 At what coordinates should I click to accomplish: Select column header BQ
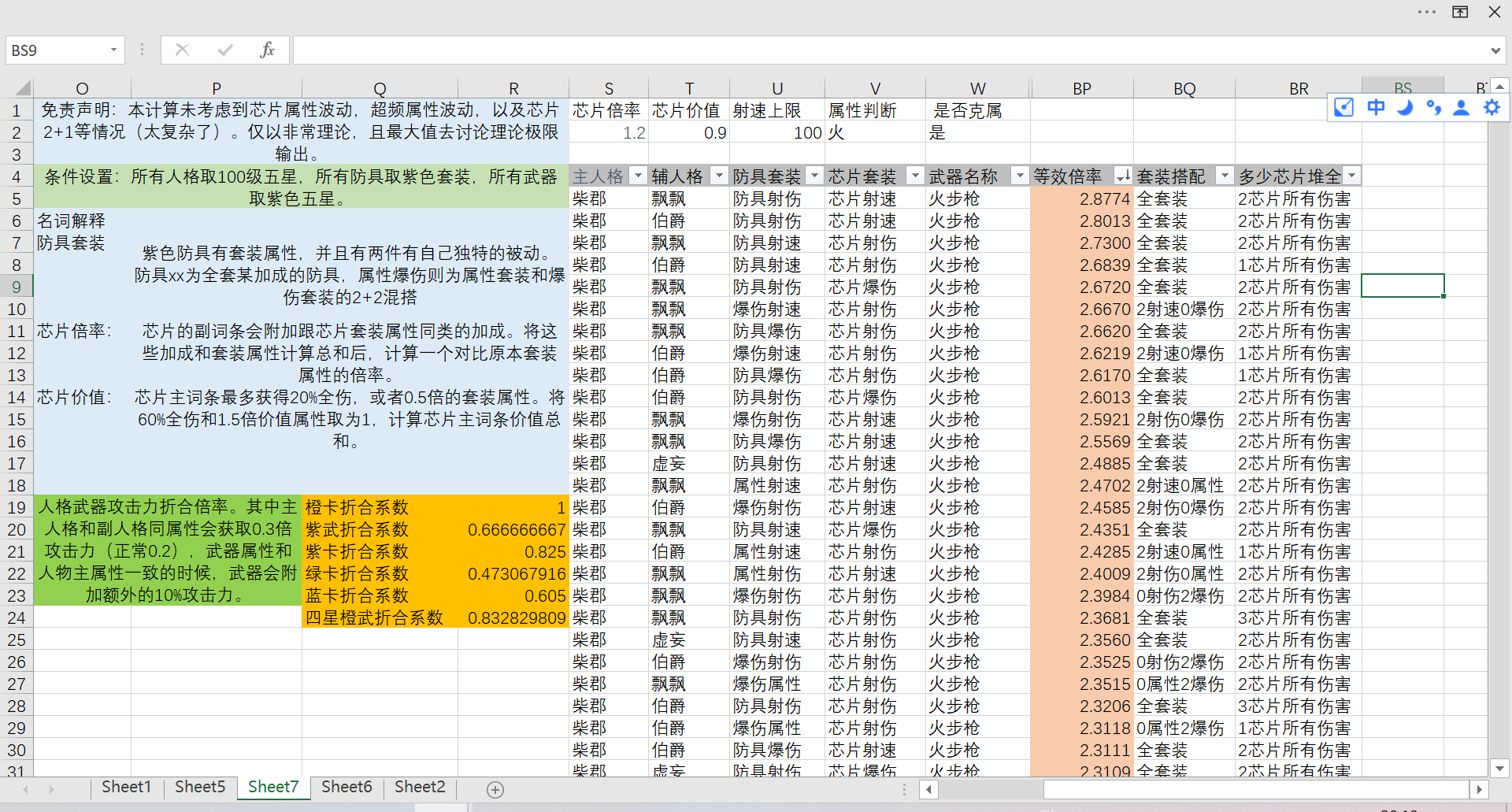tap(1184, 88)
